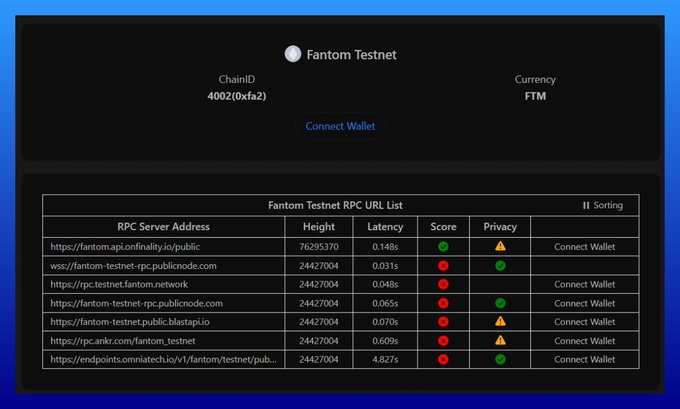
Task: Connect Wallet for rpc.ankr.com/fantom_testnet row
Action: point(584,341)
